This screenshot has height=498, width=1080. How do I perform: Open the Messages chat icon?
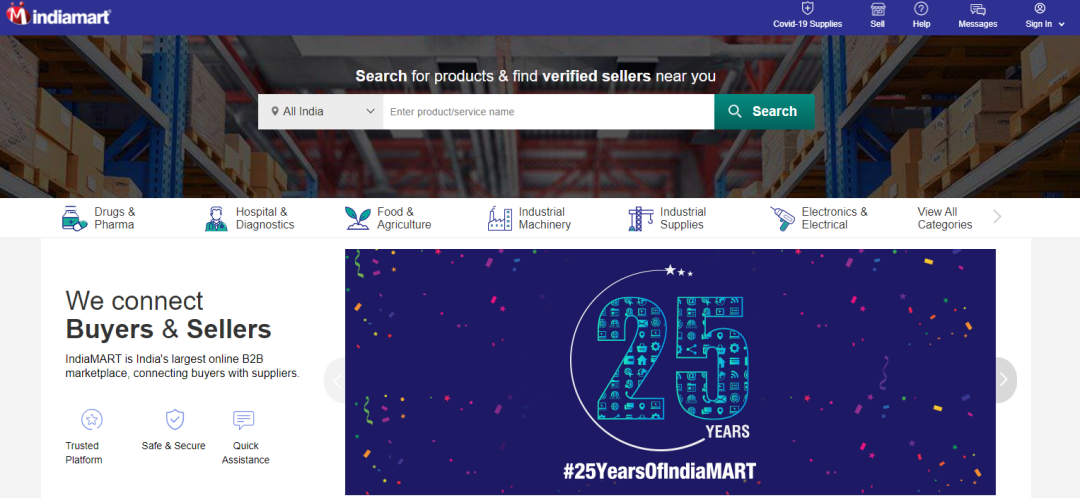tap(977, 9)
